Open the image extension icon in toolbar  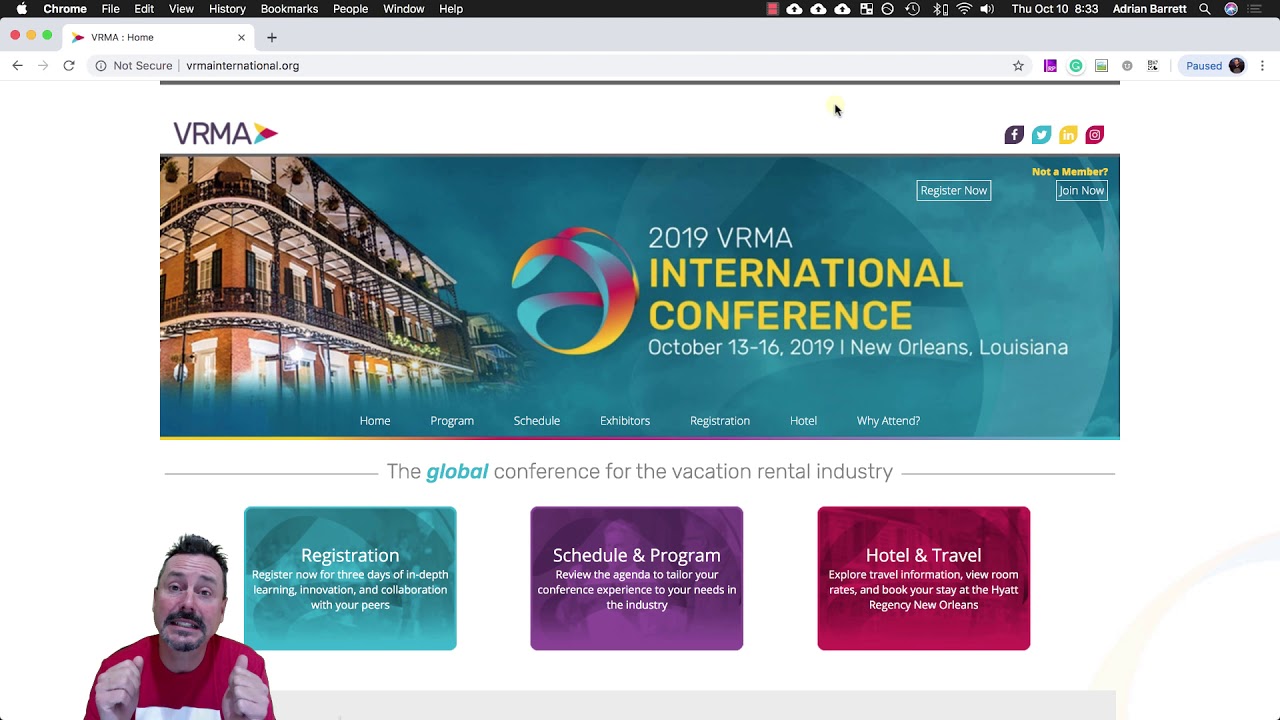click(x=1101, y=66)
